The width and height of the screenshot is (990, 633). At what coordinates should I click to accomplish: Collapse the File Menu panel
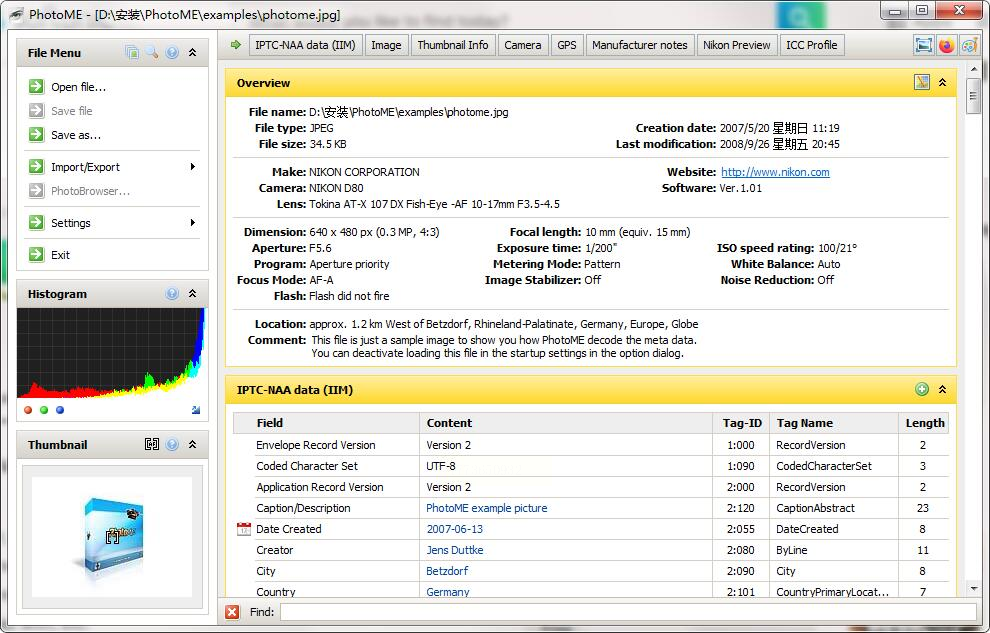pos(192,53)
